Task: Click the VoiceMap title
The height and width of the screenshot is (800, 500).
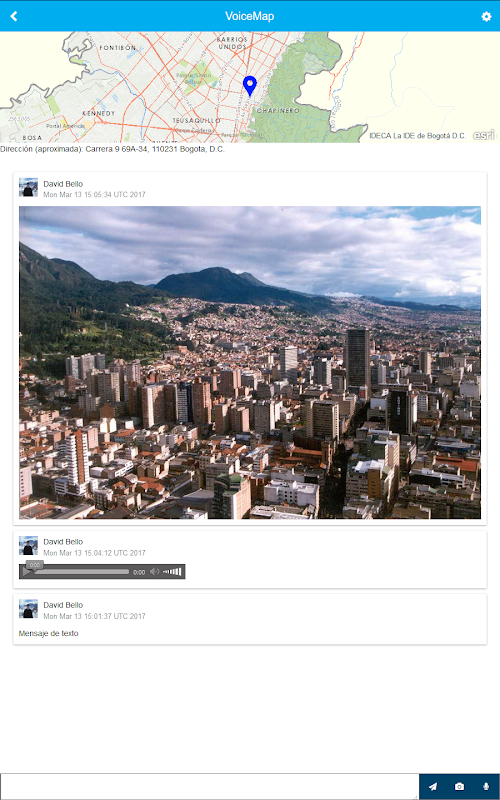Action: 249,16
